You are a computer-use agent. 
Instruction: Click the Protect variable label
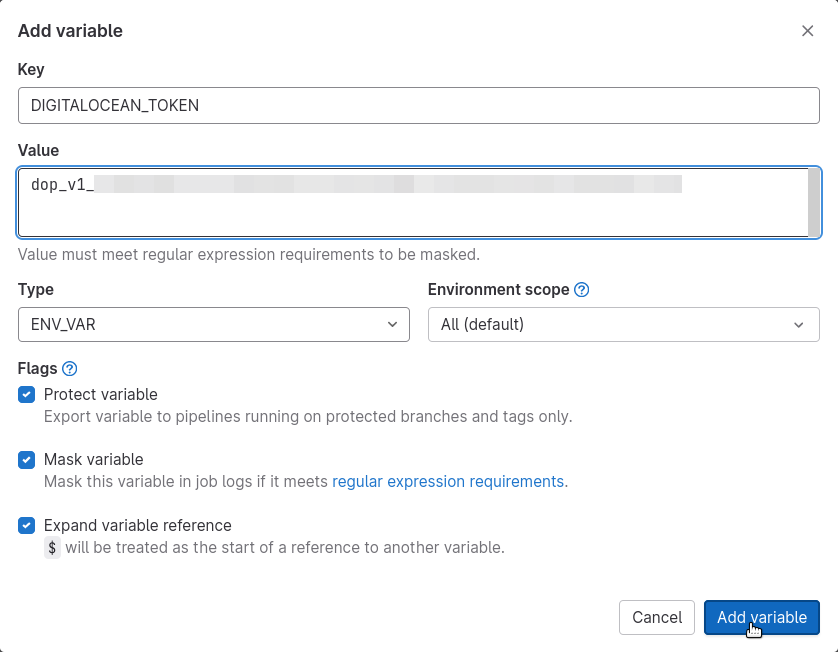click(x=100, y=394)
